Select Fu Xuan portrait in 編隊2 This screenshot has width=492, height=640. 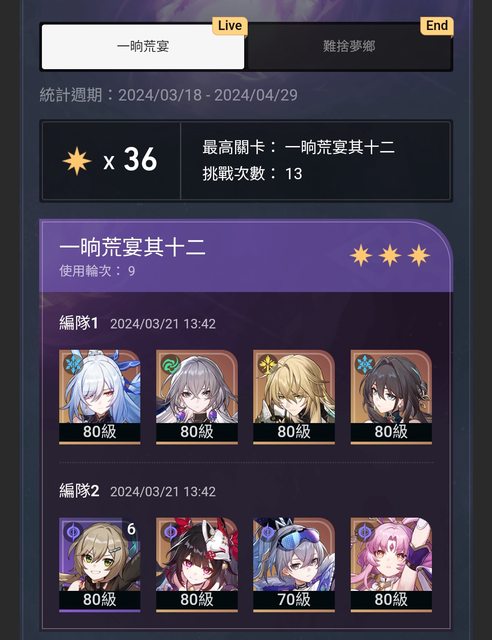tap(391, 565)
